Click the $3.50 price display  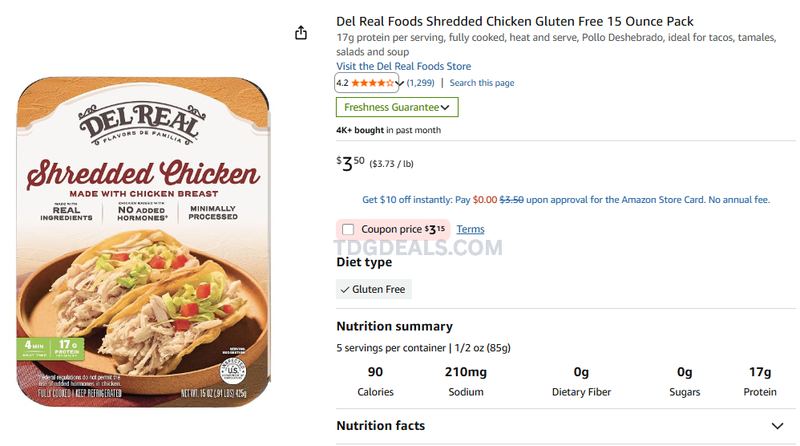(351, 163)
